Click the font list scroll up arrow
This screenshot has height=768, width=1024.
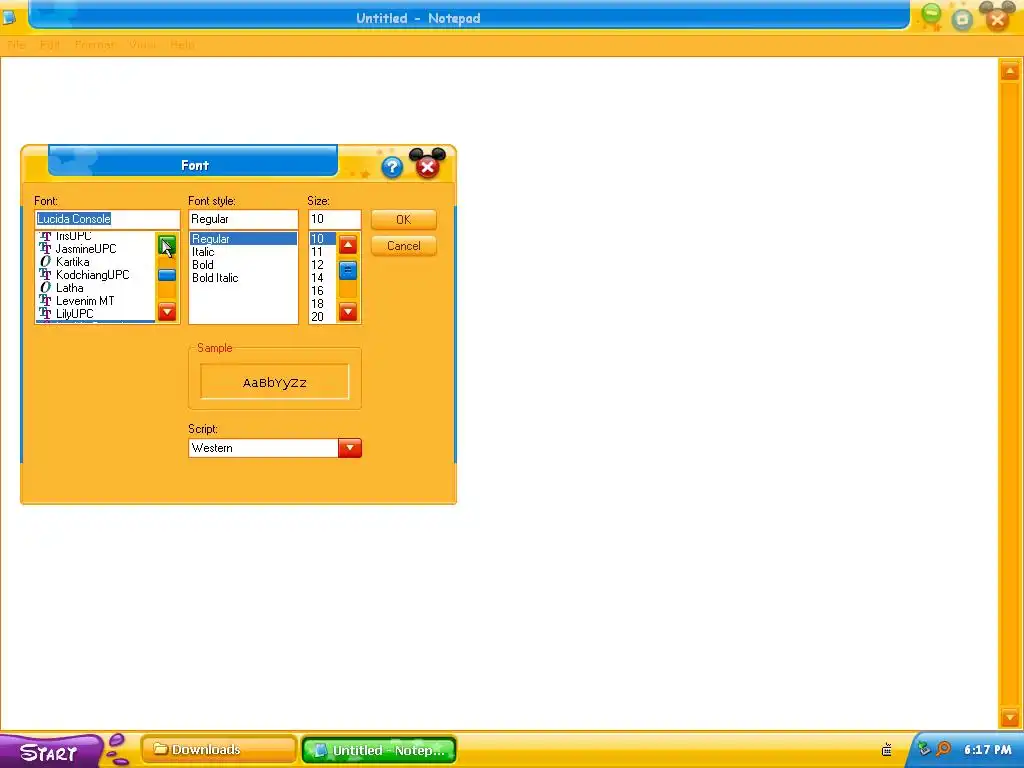pos(167,246)
